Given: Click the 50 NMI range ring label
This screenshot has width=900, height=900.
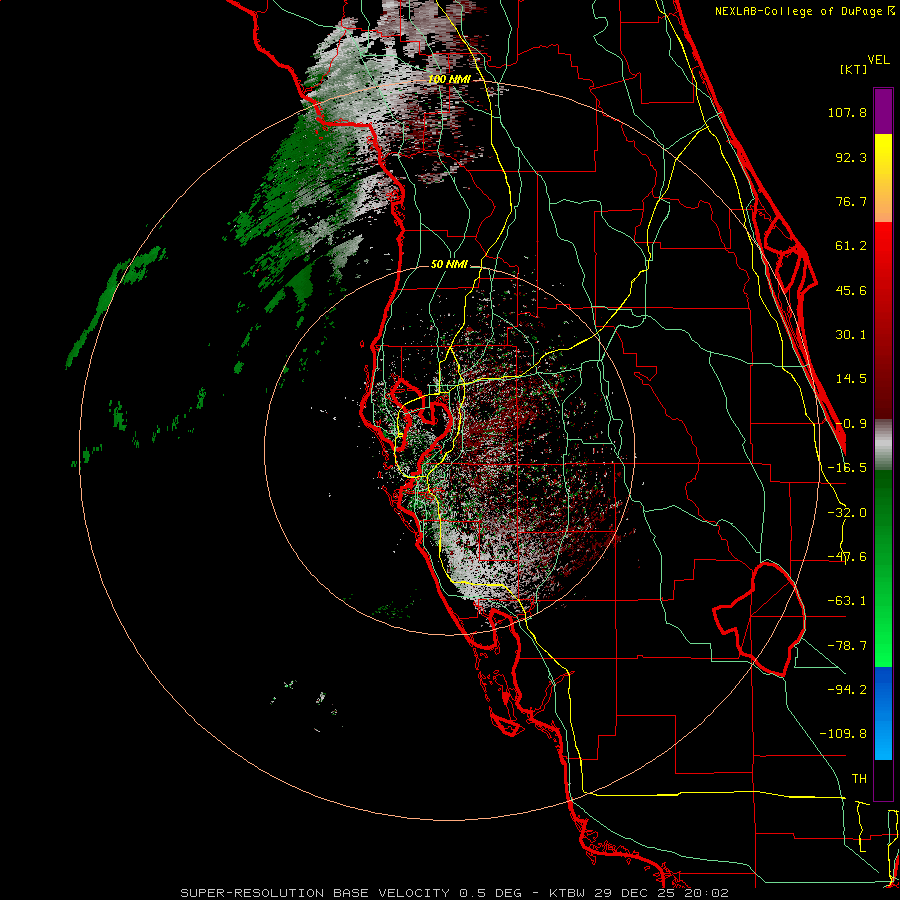Looking at the screenshot, I should click(449, 264).
